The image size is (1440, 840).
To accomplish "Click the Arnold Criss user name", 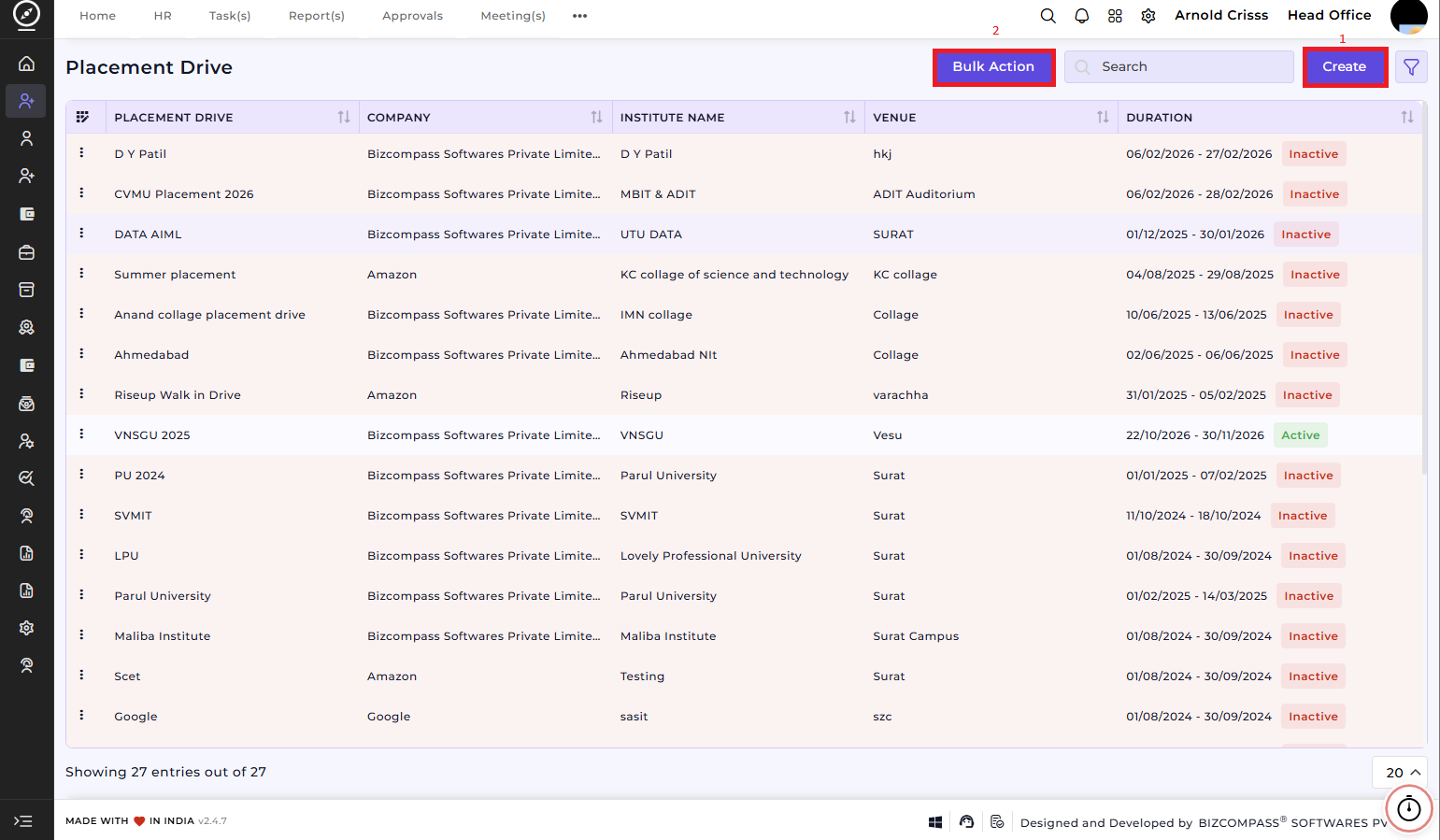I will coord(1221,15).
